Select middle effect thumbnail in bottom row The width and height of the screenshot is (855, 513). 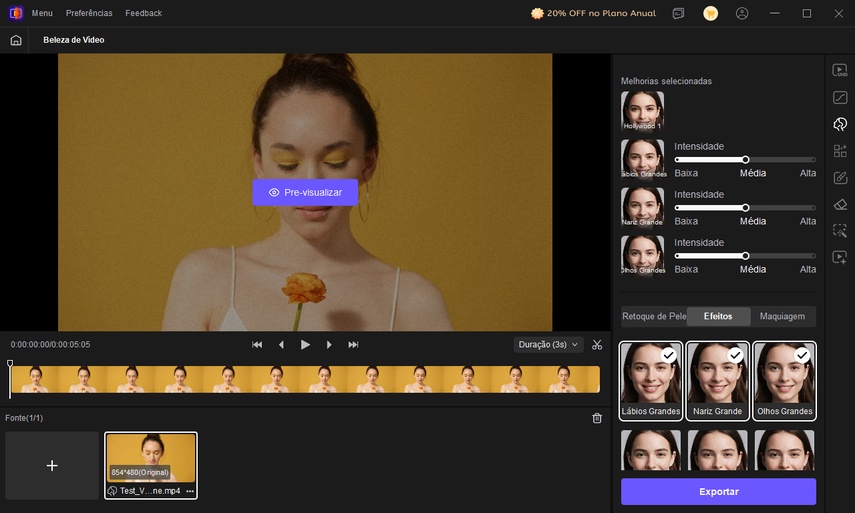718,450
